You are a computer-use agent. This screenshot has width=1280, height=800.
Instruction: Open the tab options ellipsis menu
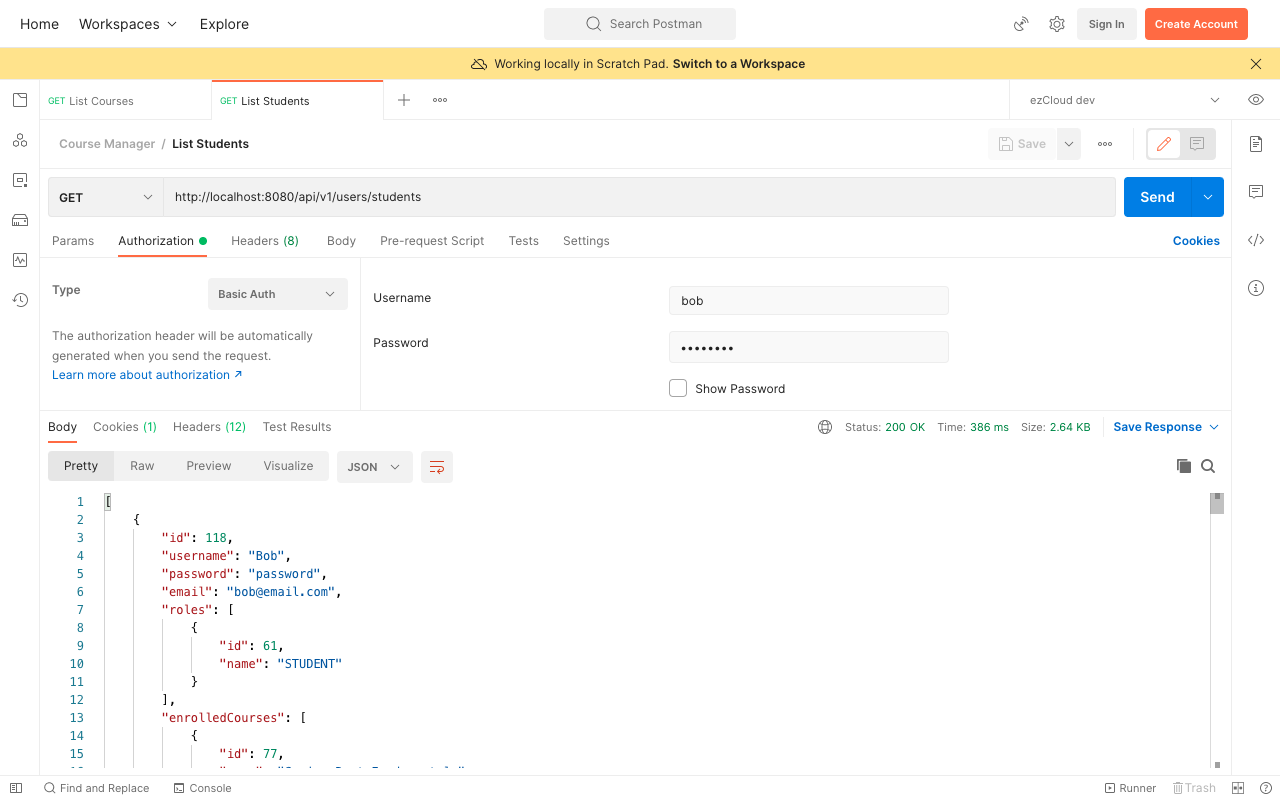[x=440, y=100]
